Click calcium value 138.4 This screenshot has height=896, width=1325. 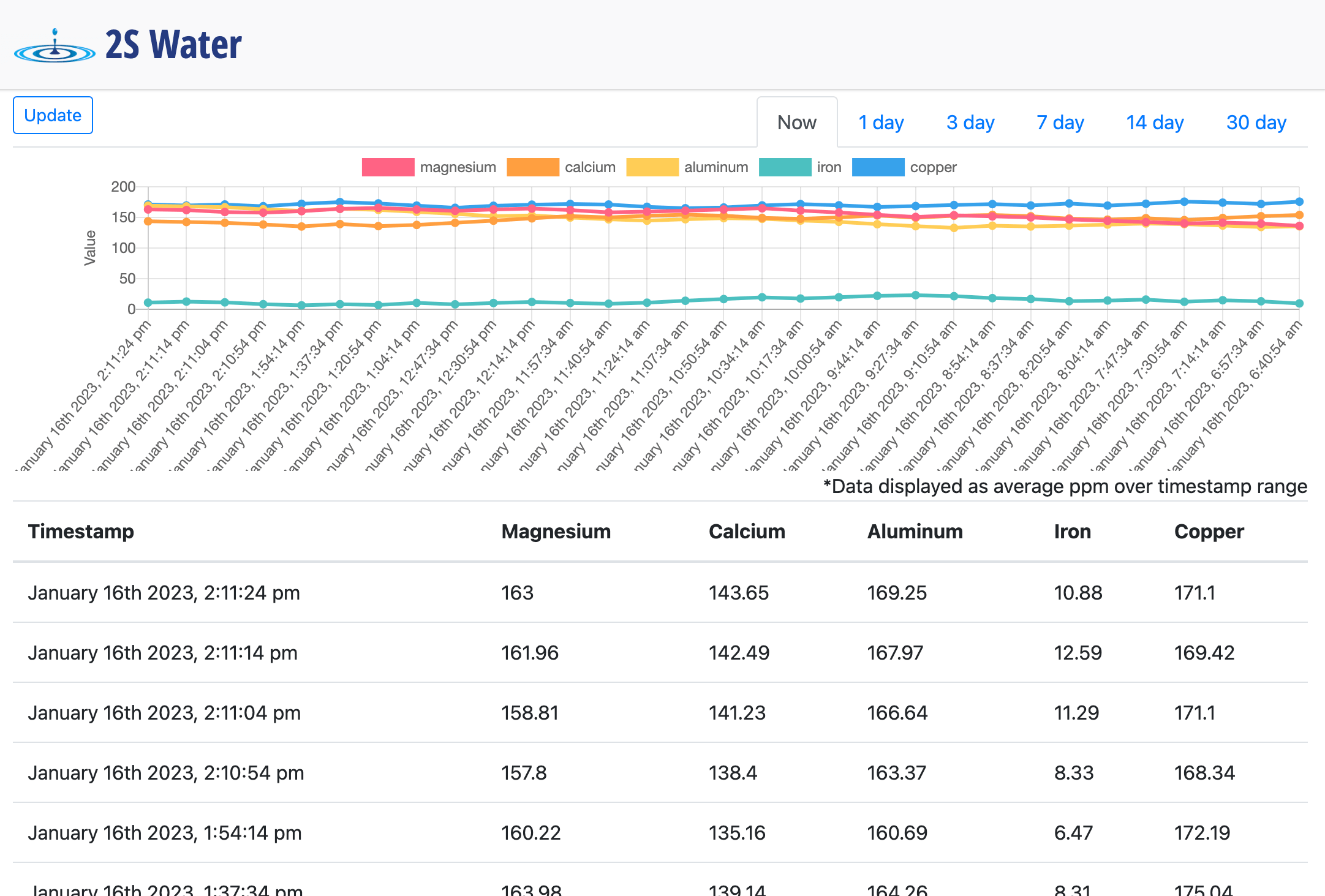(733, 772)
